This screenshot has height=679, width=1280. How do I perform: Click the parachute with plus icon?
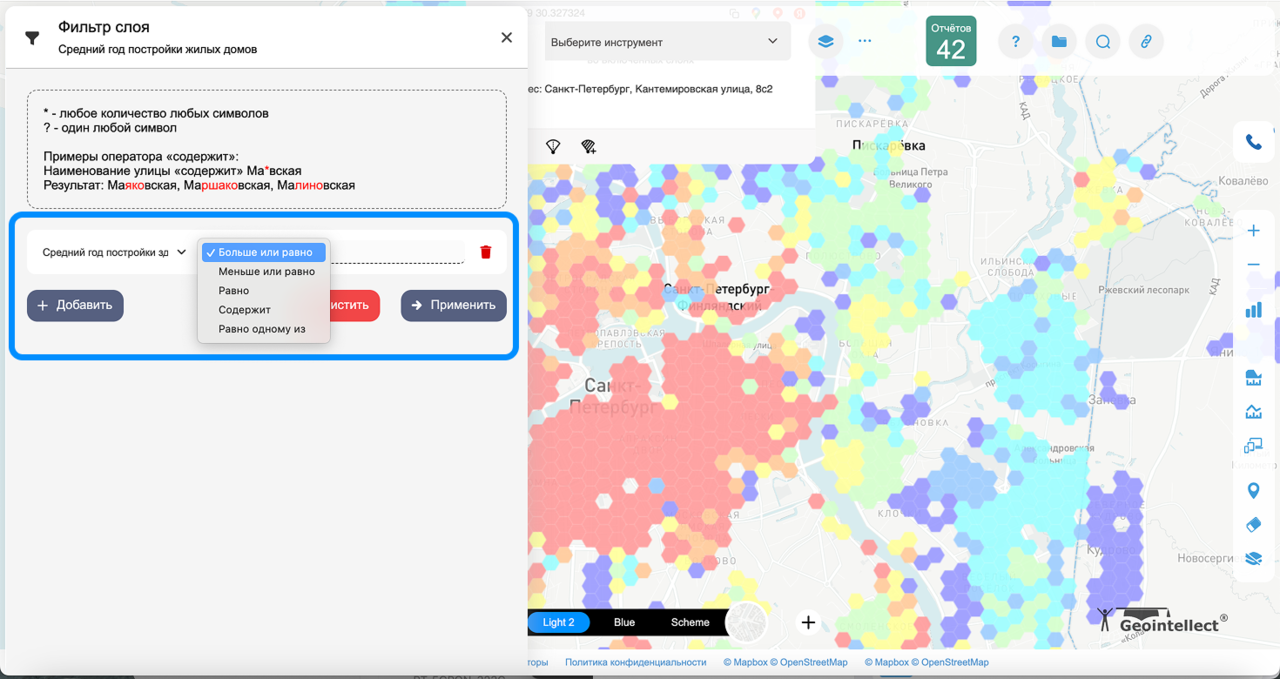588,147
